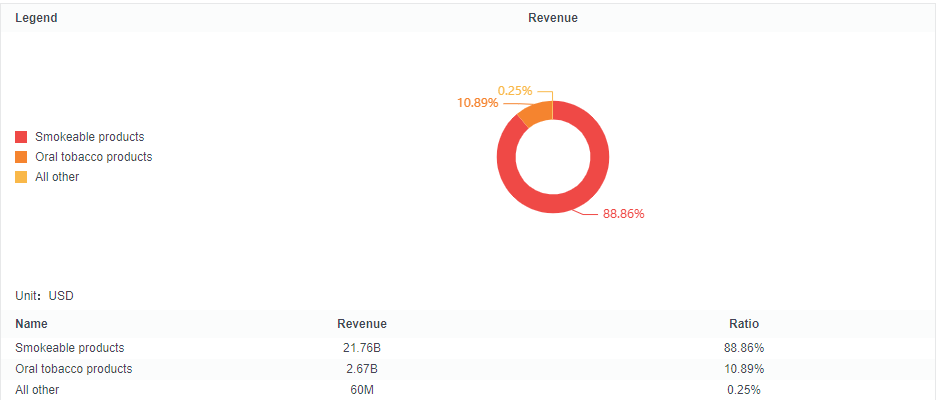Click the Unit: USD label

[44, 295]
